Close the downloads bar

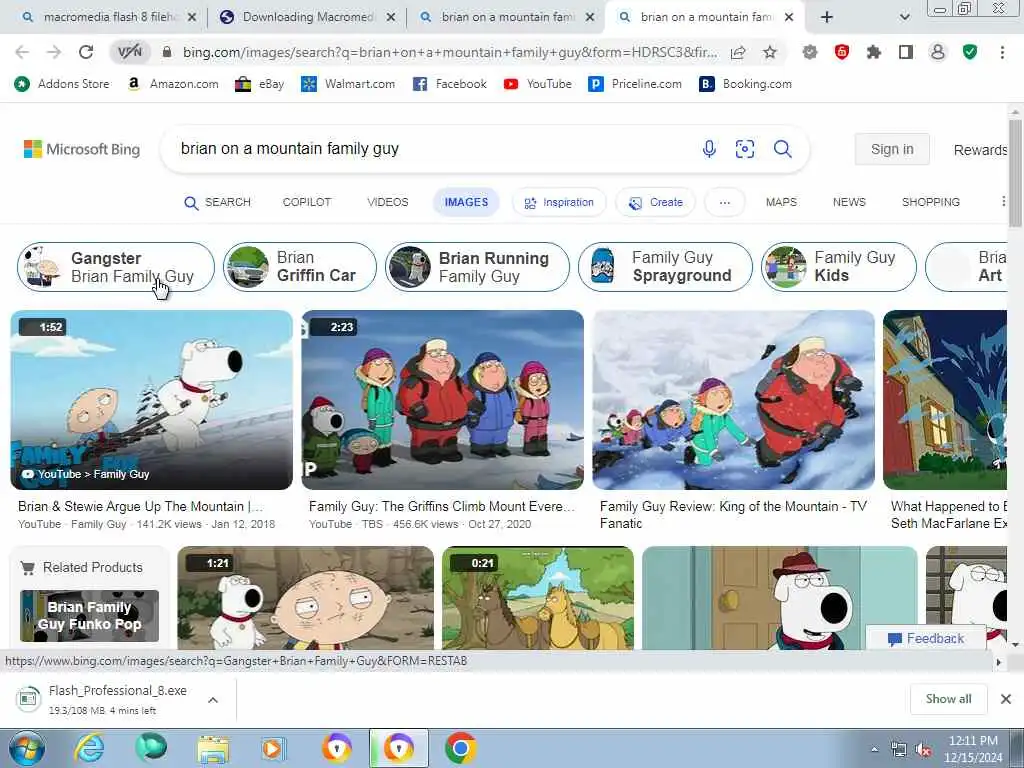(x=1006, y=699)
